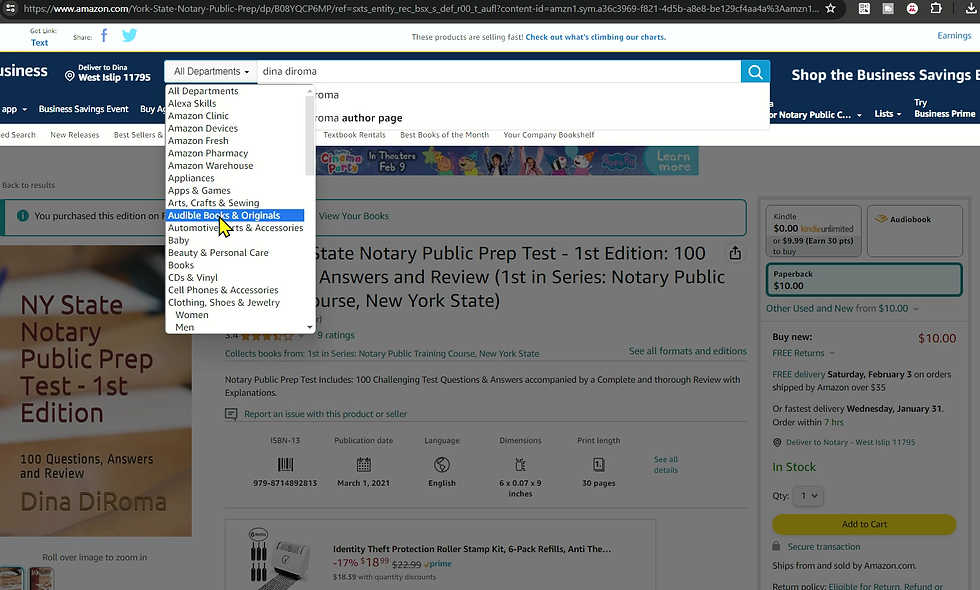Click the search magnifier button
980x590 pixels.
pyautogui.click(x=755, y=71)
